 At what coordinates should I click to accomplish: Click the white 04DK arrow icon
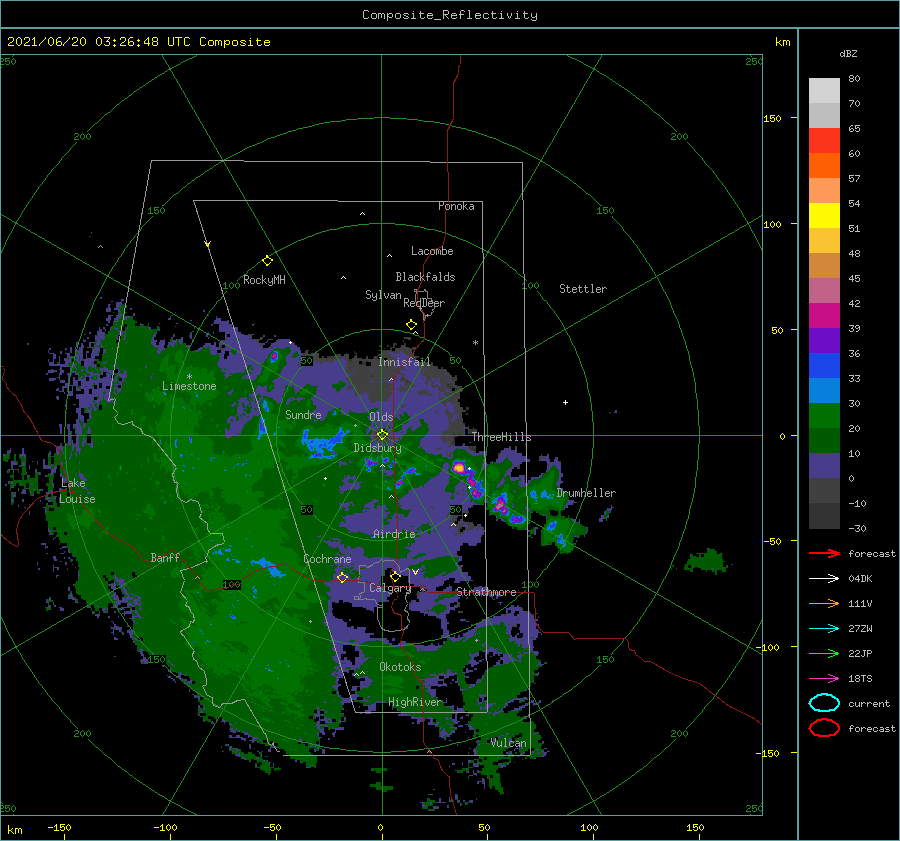[824, 579]
